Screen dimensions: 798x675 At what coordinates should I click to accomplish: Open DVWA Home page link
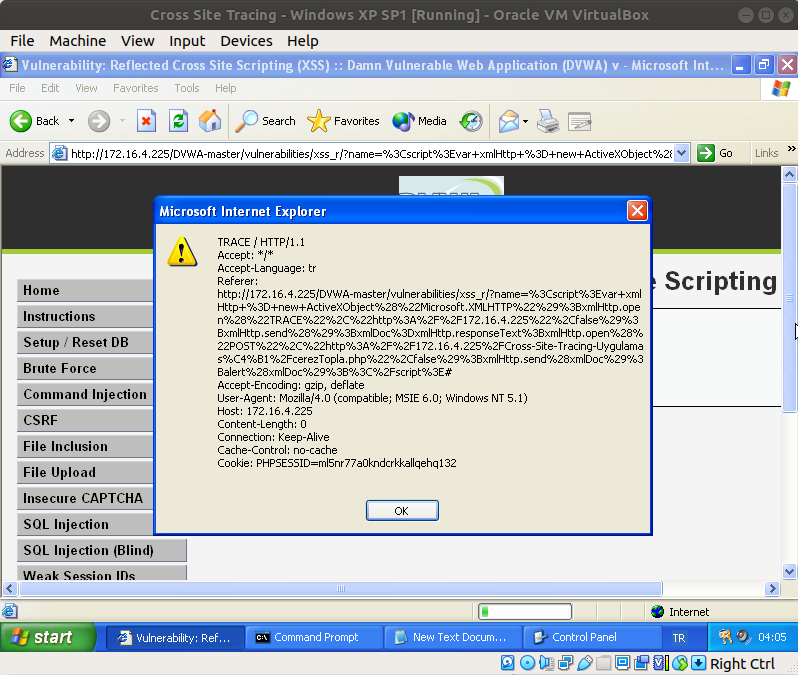[85, 290]
